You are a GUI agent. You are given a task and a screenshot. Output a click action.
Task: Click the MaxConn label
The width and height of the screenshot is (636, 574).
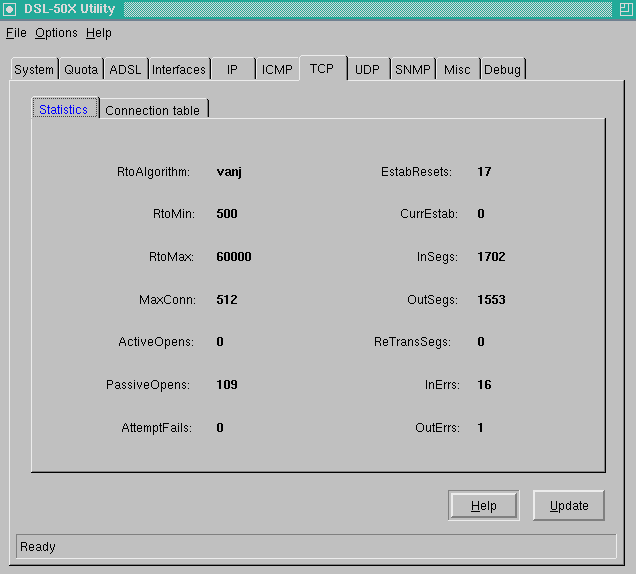tap(167, 300)
